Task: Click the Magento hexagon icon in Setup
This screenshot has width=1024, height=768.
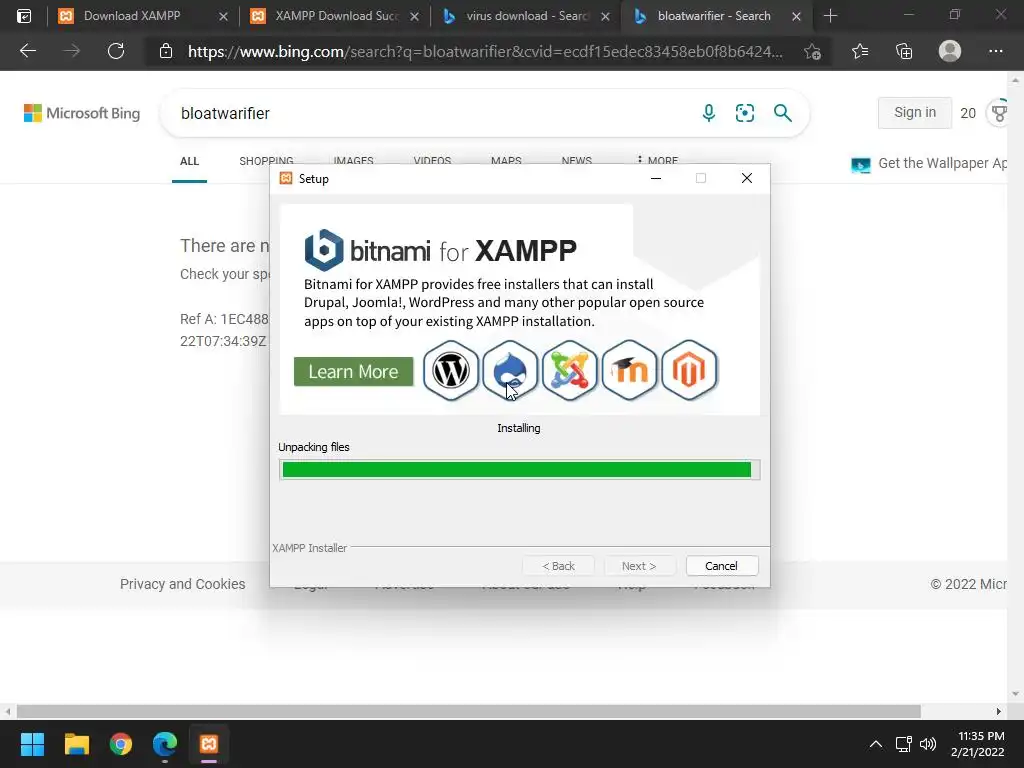Action: [x=689, y=370]
